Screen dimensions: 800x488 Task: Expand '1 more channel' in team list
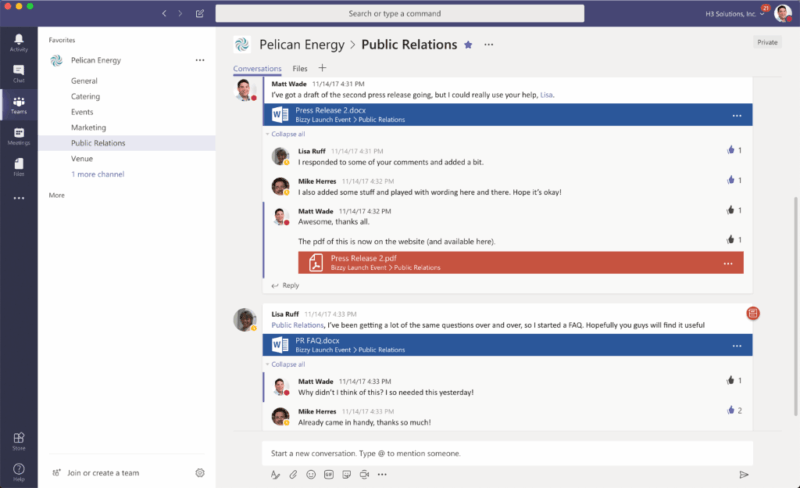tap(97, 174)
